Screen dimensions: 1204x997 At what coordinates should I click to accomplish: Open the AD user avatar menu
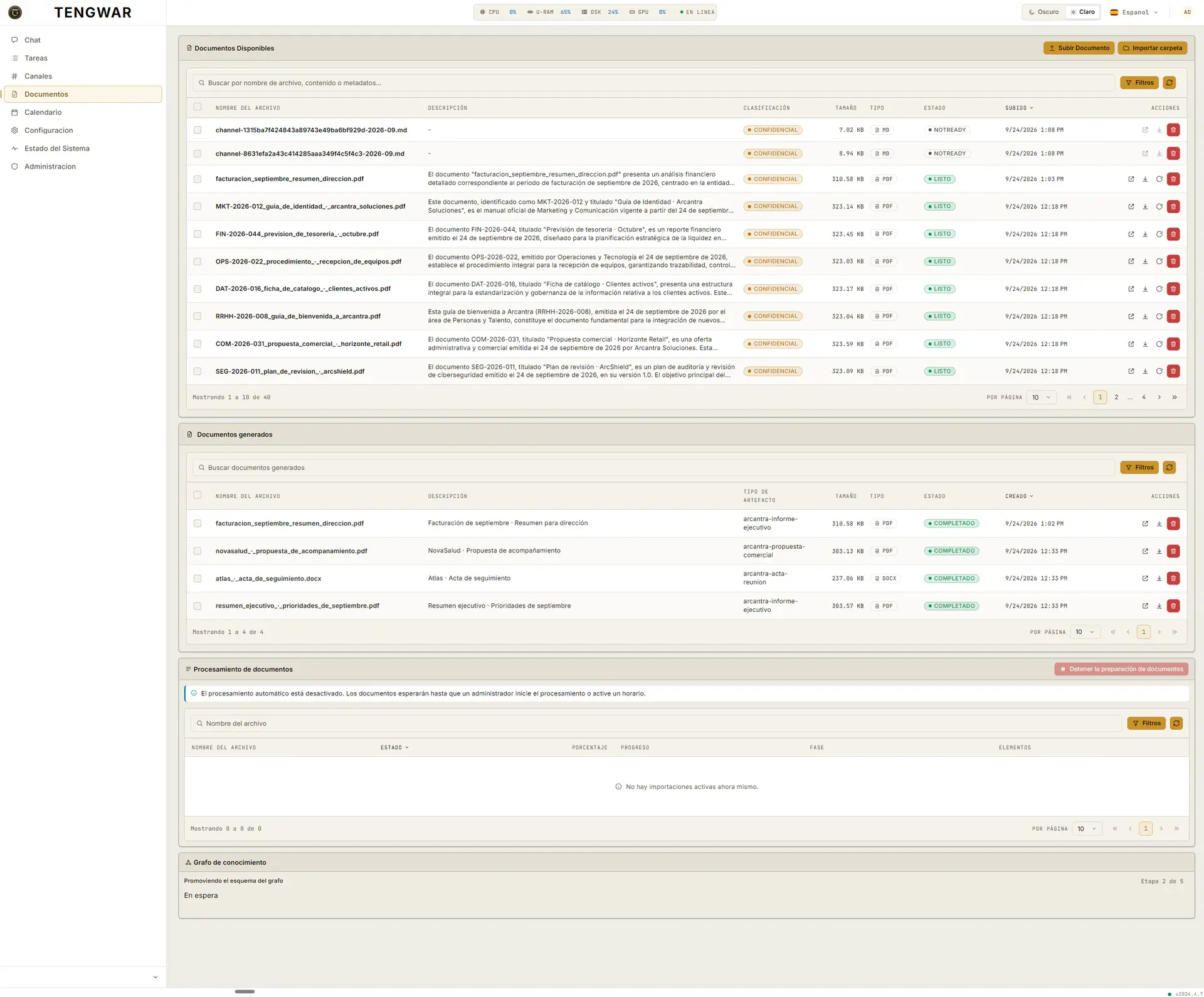(1187, 12)
